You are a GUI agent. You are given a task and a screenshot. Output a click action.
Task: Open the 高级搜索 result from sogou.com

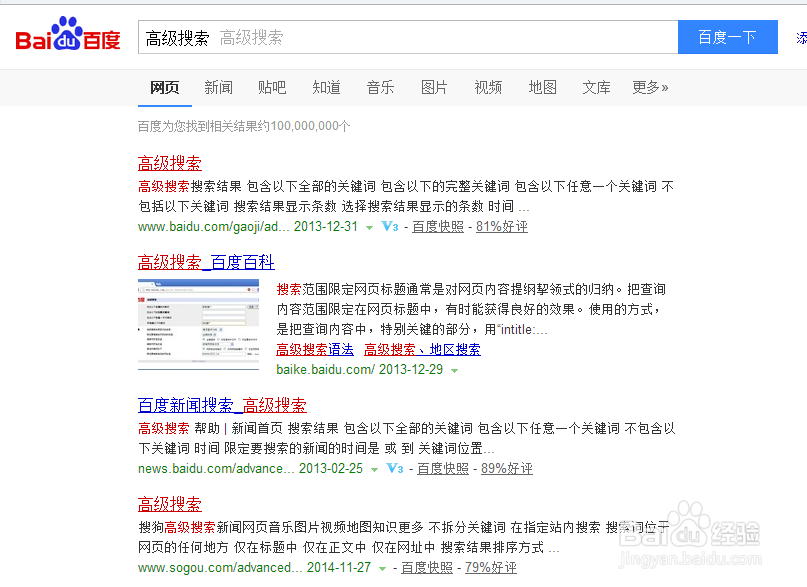click(170, 504)
